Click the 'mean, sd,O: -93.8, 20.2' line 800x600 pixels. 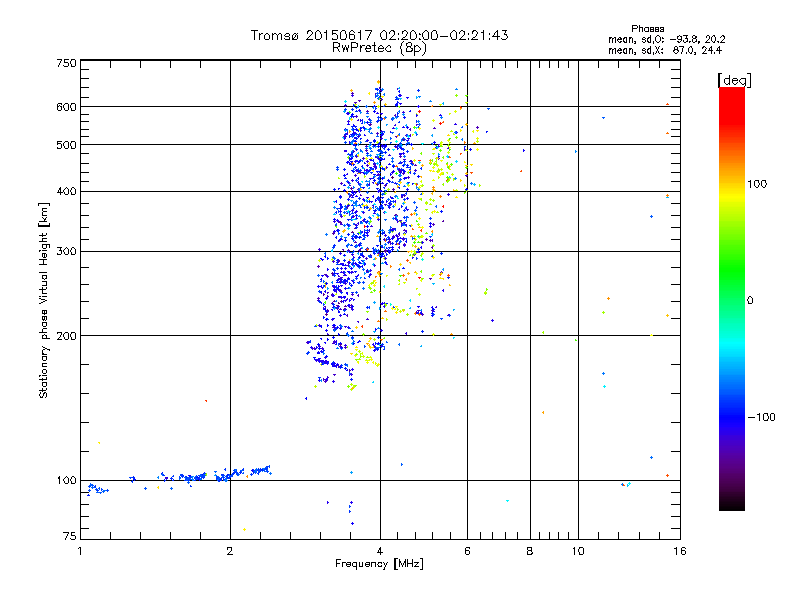[666, 40]
